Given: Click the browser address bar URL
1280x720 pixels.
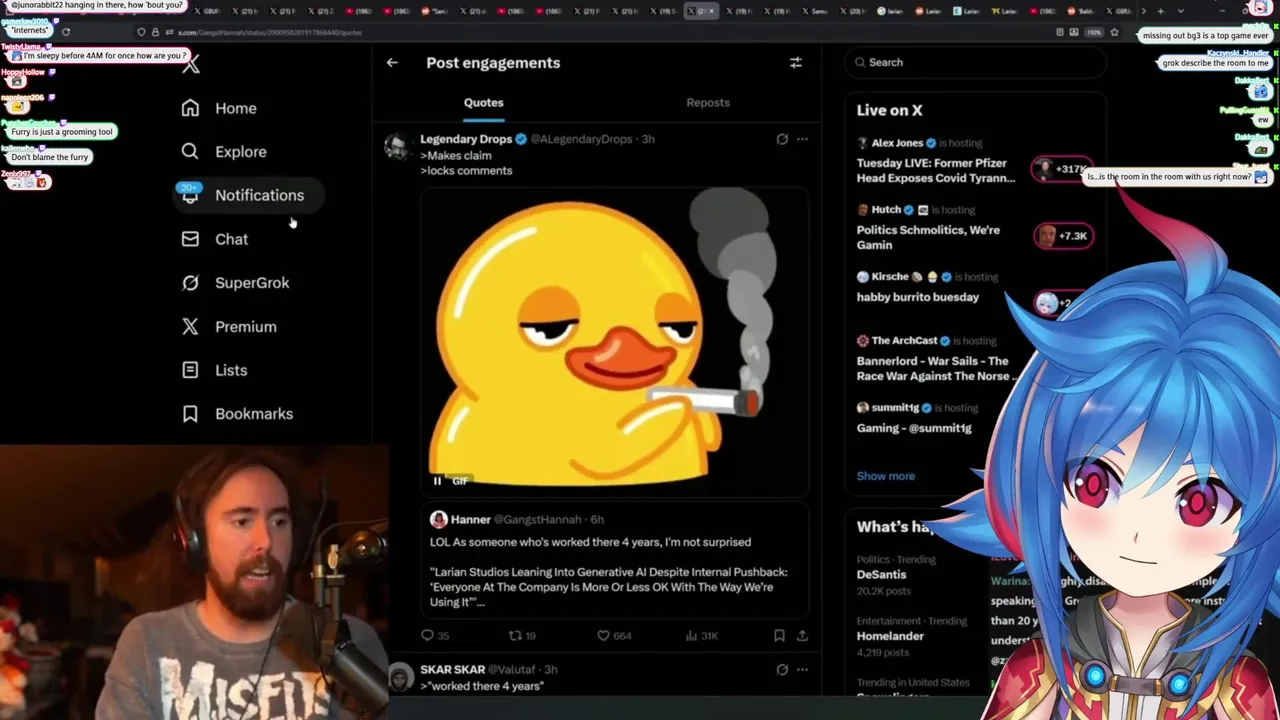Looking at the screenshot, I should (270, 32).
